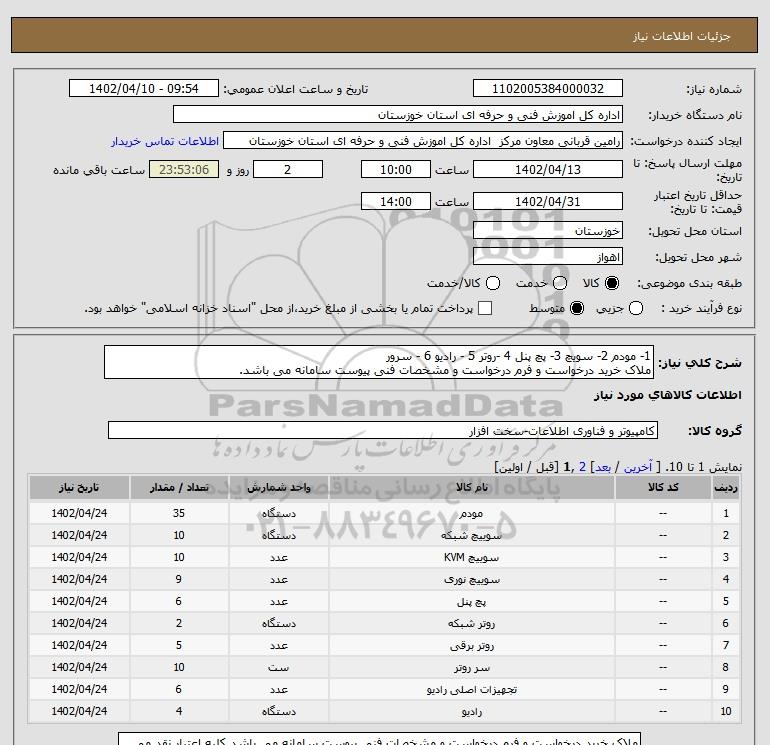The height and width of the screenshot is (745, 770).
Task: Click the اطلاعات کالاهای مورد نیاز section heading
Action: click(x=668, y=395)
